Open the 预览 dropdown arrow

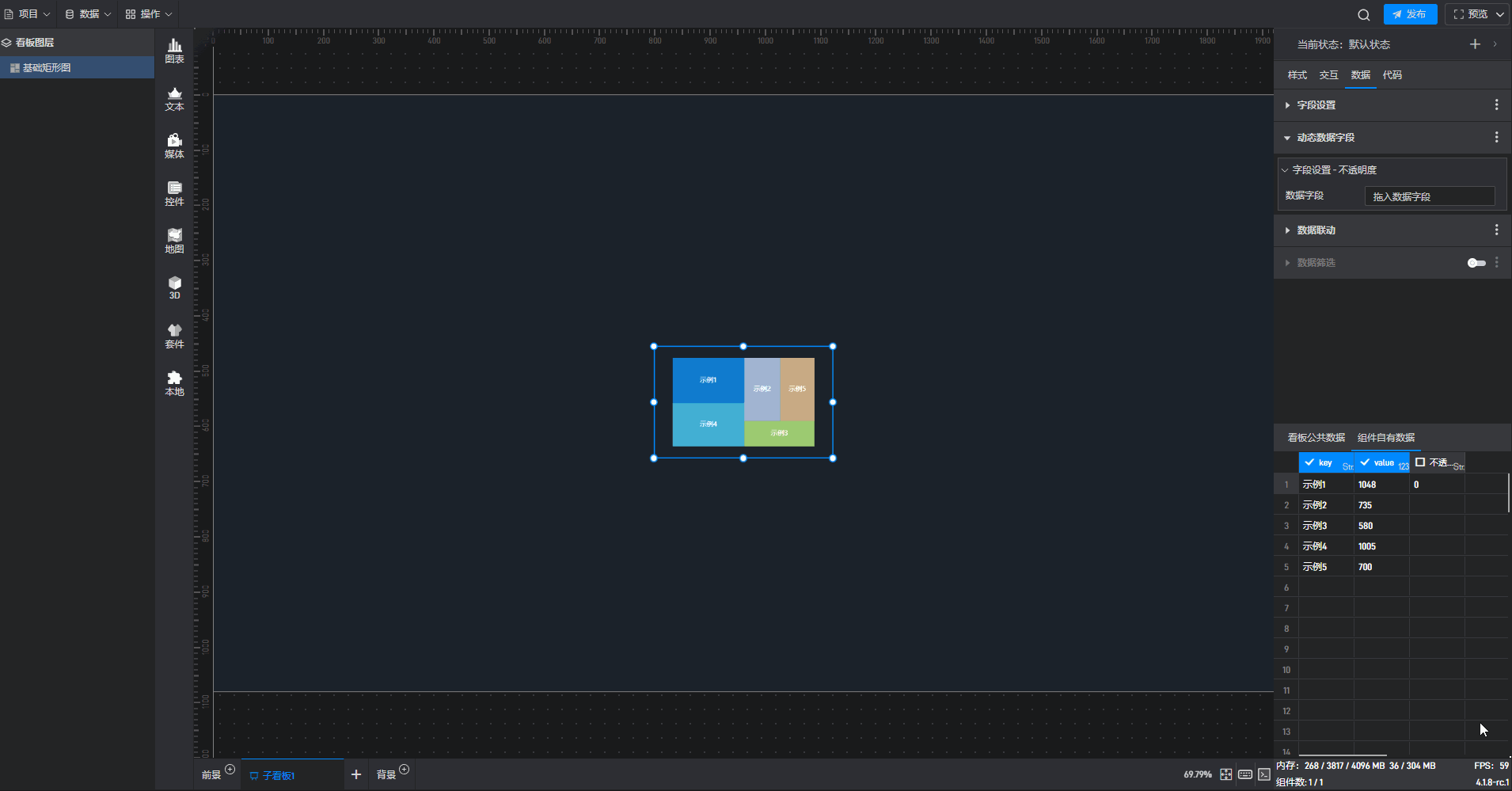1500,14
